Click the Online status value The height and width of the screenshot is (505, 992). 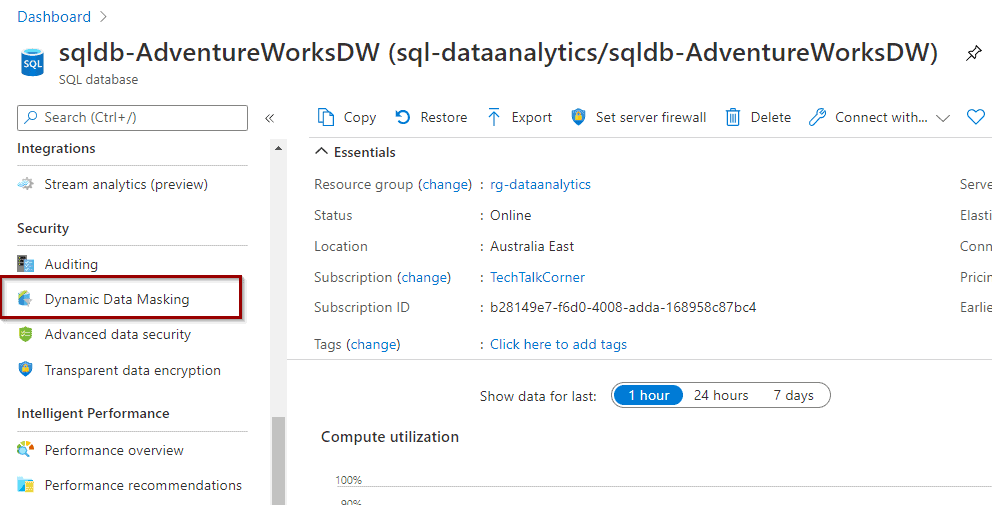[511, 215]
